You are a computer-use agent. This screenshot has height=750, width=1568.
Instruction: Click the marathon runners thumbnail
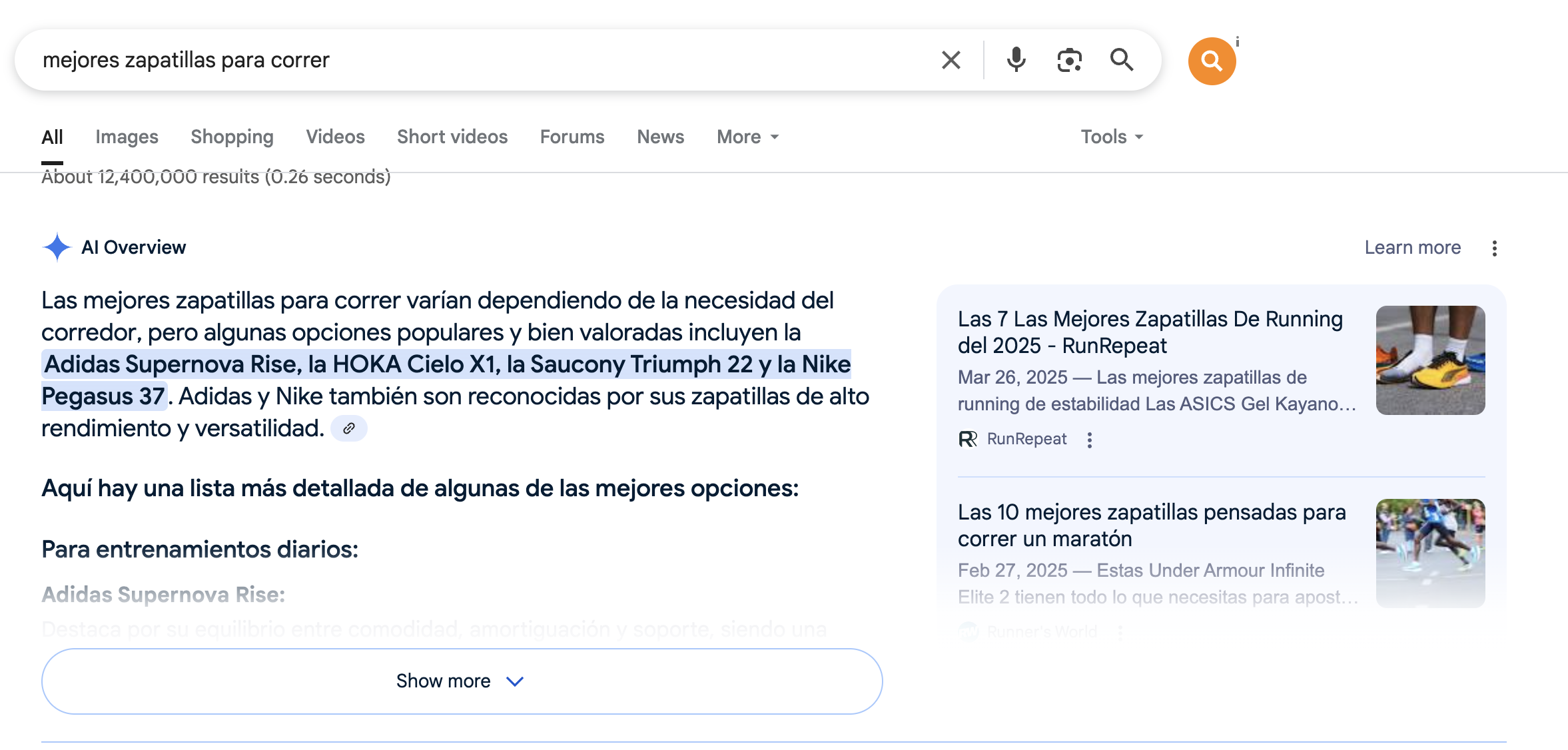tap(1430, 553)
